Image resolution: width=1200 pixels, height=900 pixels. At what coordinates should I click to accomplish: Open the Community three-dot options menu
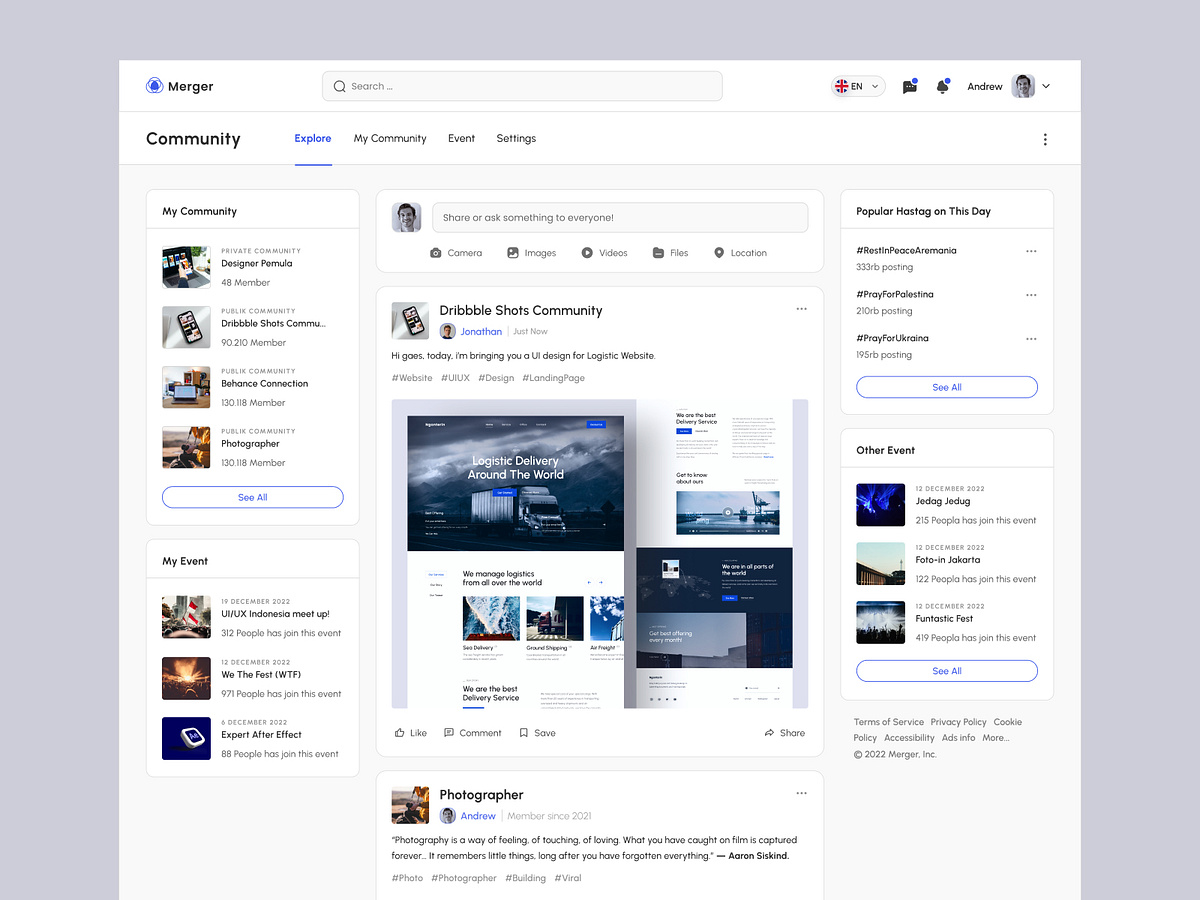[1045, 139]
